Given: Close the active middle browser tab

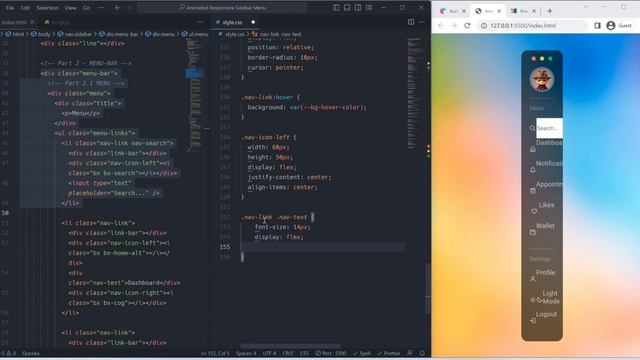Looking at the screenshot, I should click(x=499, y=11).
